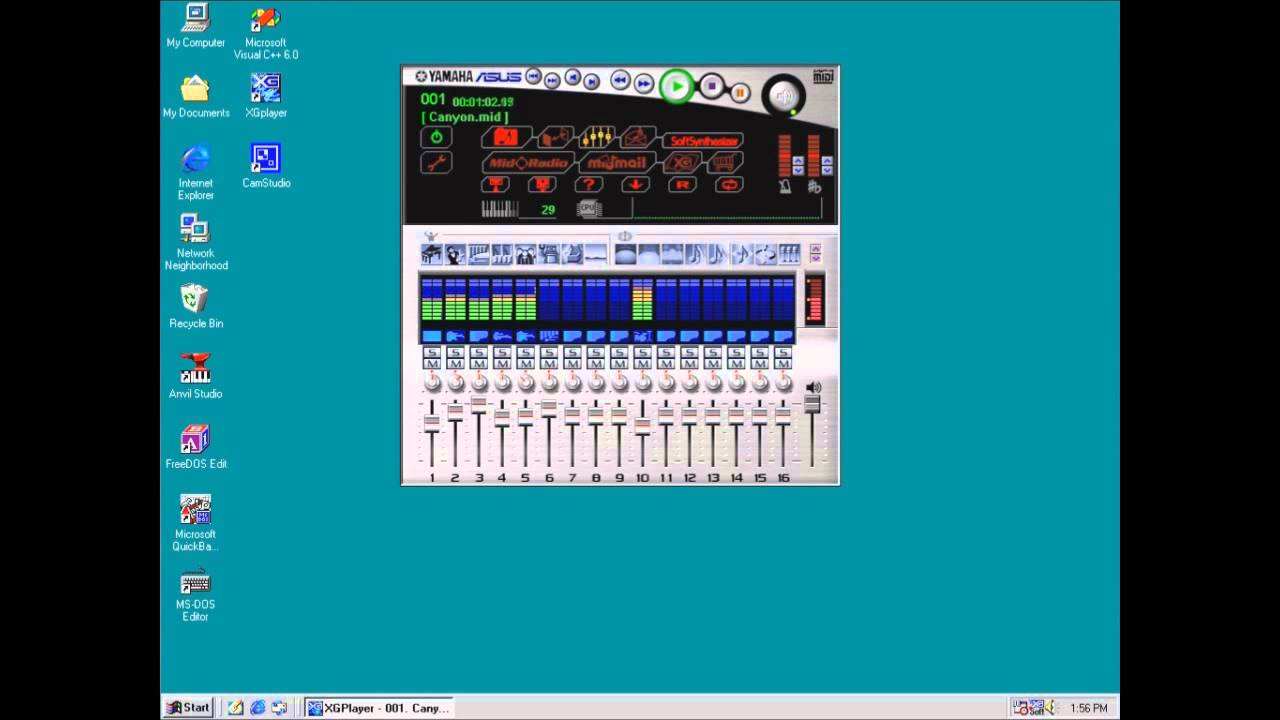Lower transpose with the down arrow beside the sharp-flat meter

pos(827,171)
